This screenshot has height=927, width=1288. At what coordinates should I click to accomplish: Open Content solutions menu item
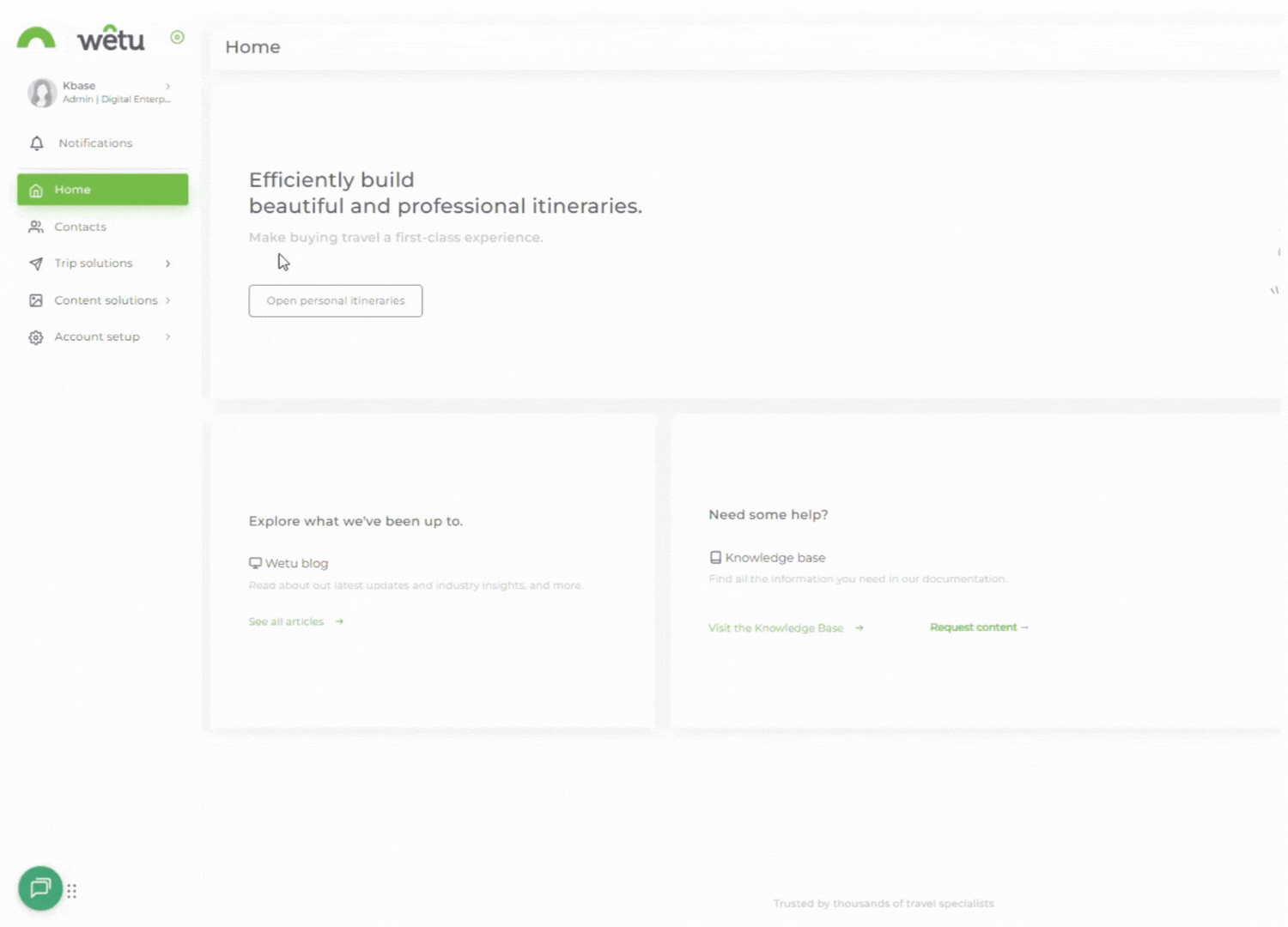tap(102, 300)
